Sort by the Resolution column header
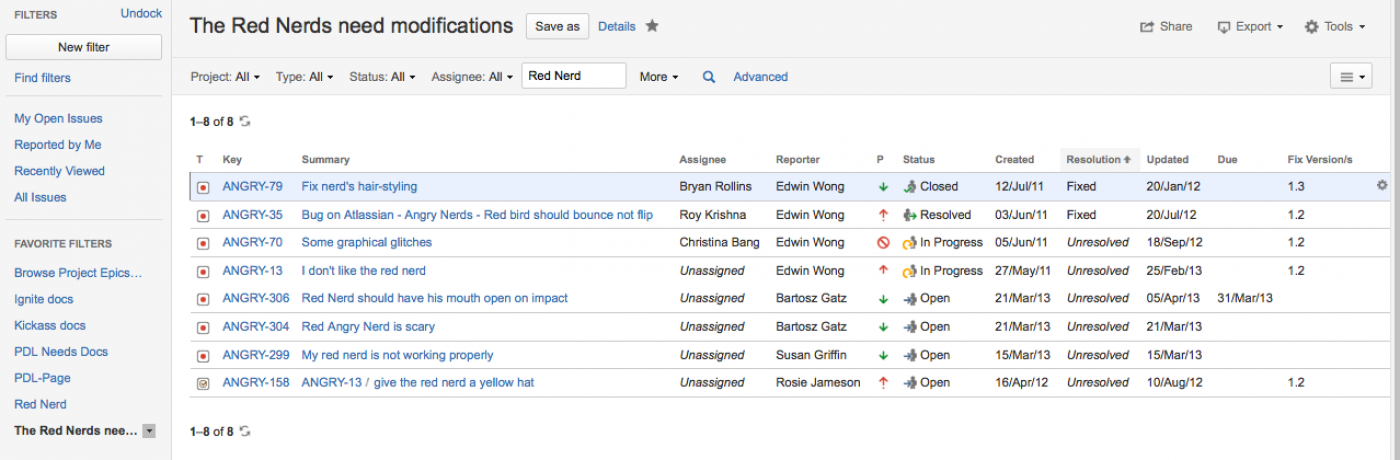Image resolution: width=1400 pixels, height=460 pixels. pyautogui.click(x=1096, y=160)
